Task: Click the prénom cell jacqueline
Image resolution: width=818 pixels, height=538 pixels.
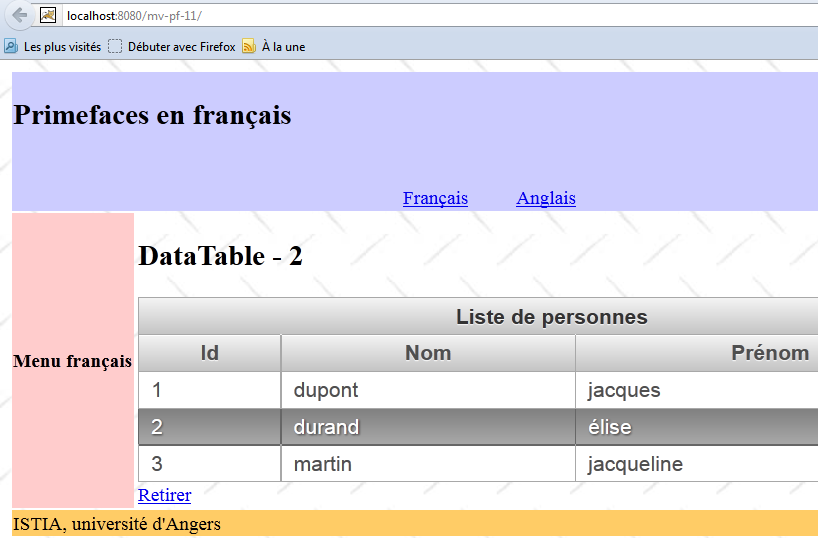Action: point(635,464)
